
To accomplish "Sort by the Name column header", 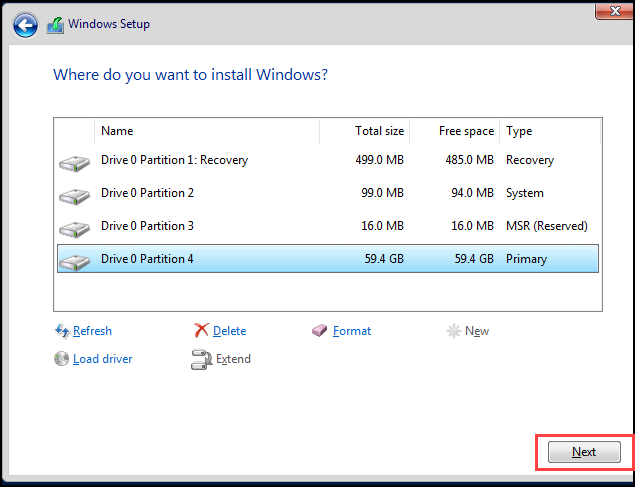I will coord(207,131).
